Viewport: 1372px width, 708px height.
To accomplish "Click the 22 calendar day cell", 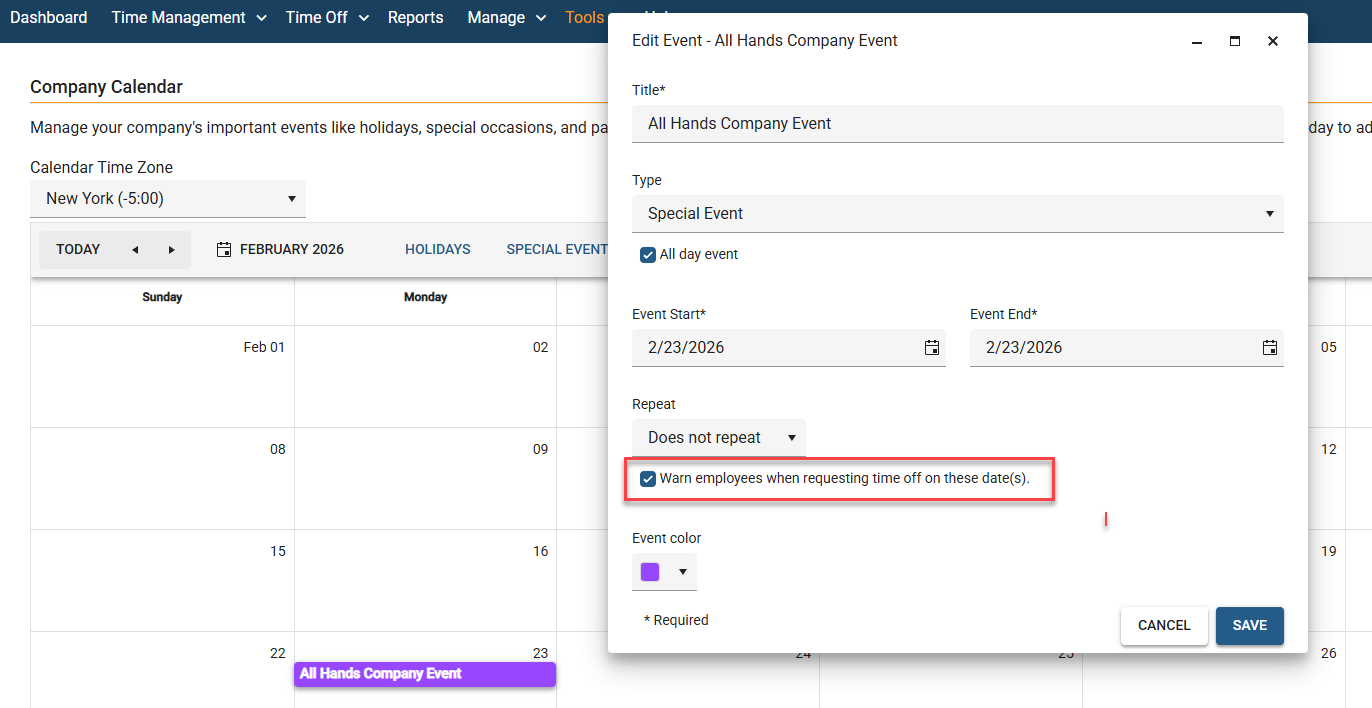I will [x=162, y=670].
